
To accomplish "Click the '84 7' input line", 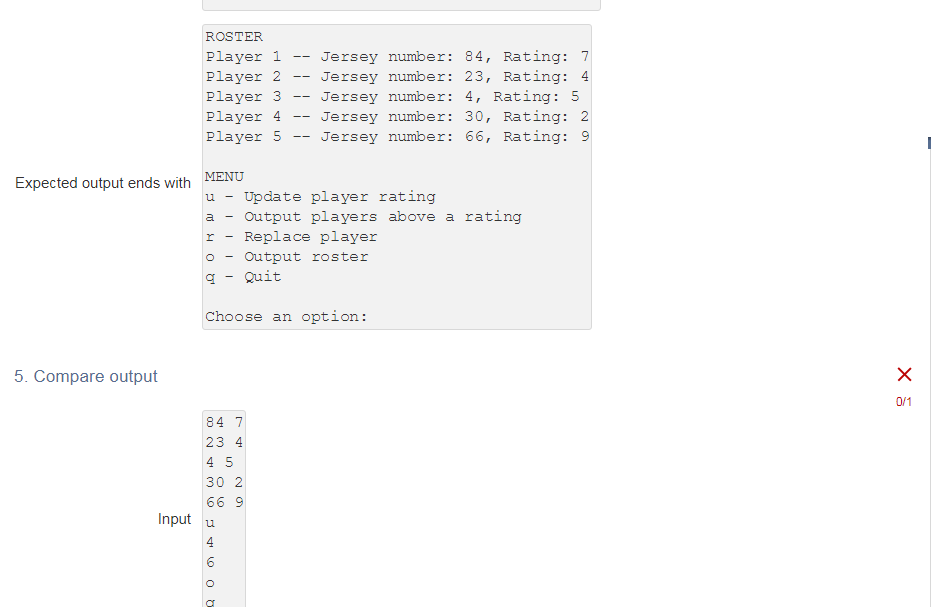I will 221,422.
